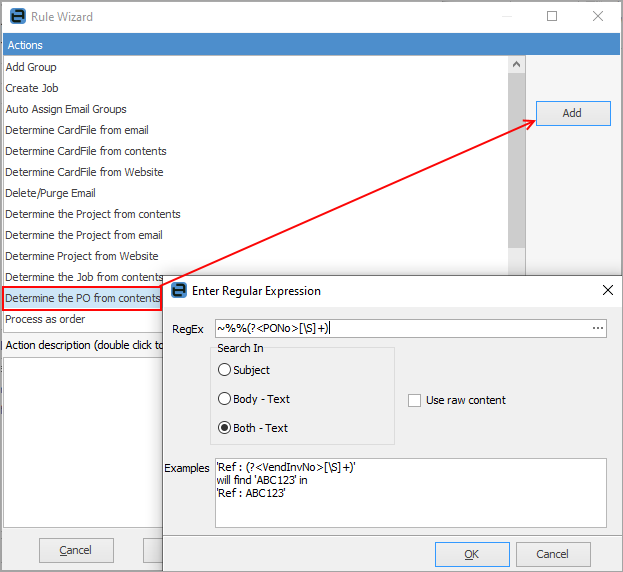Enable the Use raw content checkbox
623x572 pixels.
414,400
